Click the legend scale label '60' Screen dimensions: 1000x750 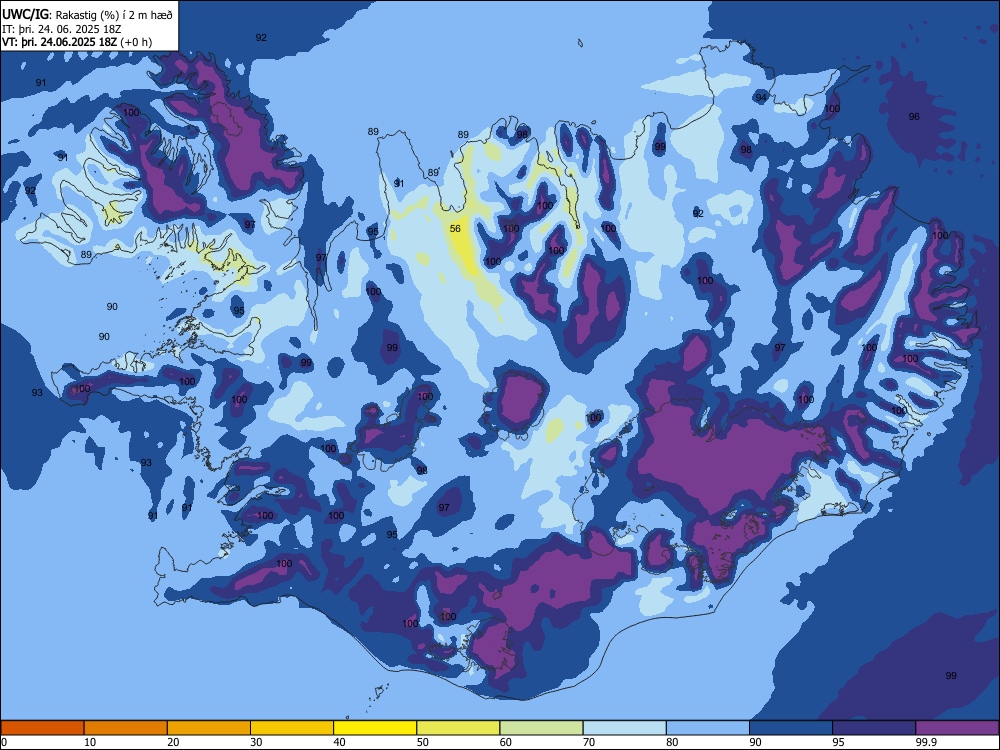[x=506, y=742]
